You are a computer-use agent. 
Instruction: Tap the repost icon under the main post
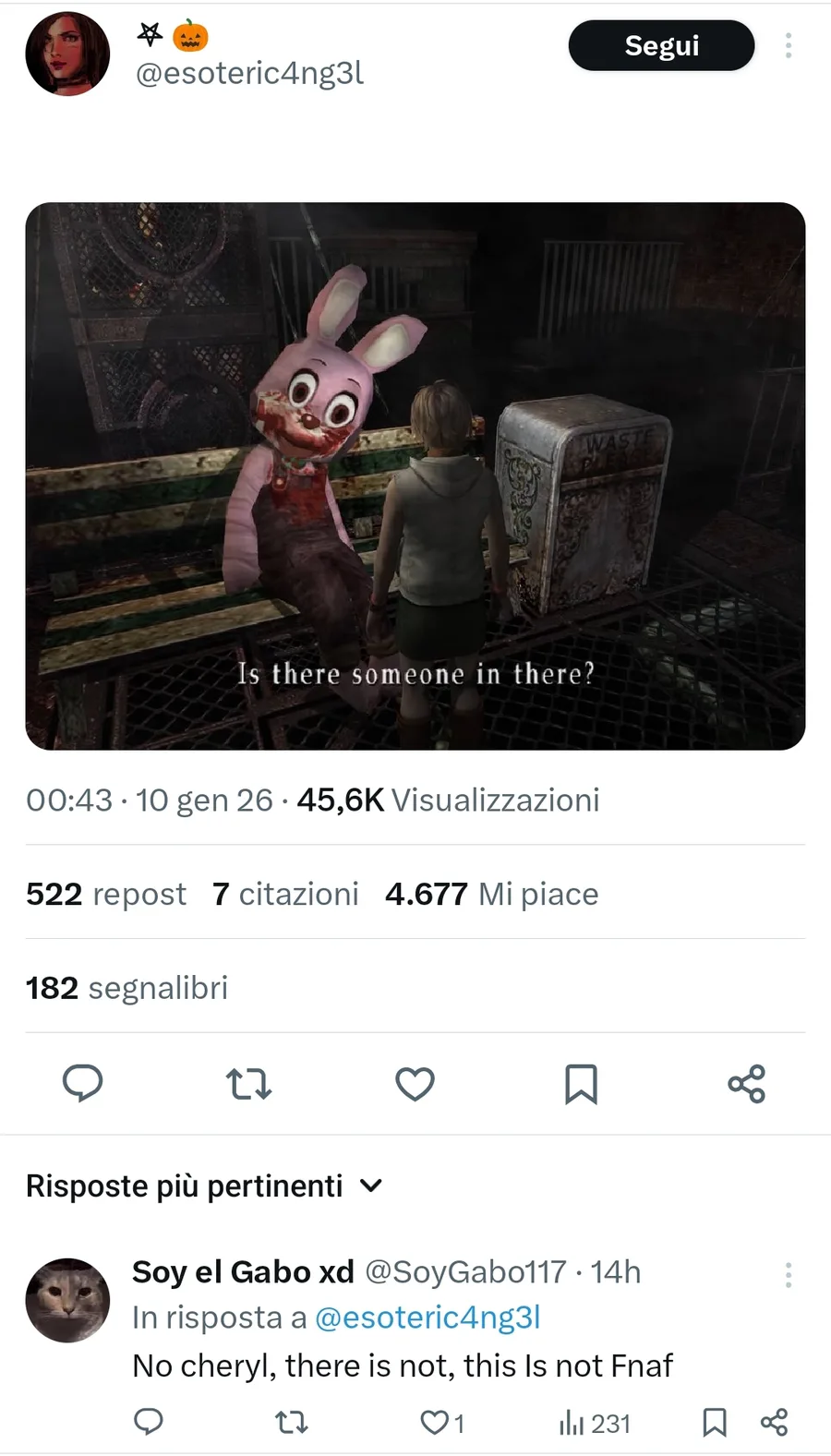248,1083
